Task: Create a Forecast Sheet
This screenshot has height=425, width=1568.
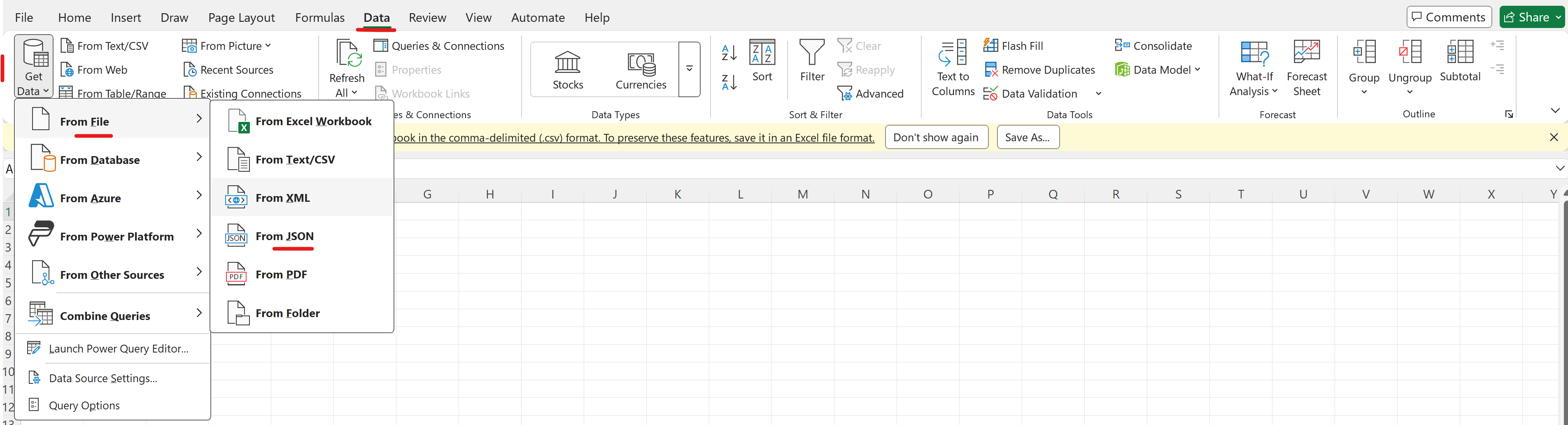Action: pyautogui.click(x=1306, y=68)
